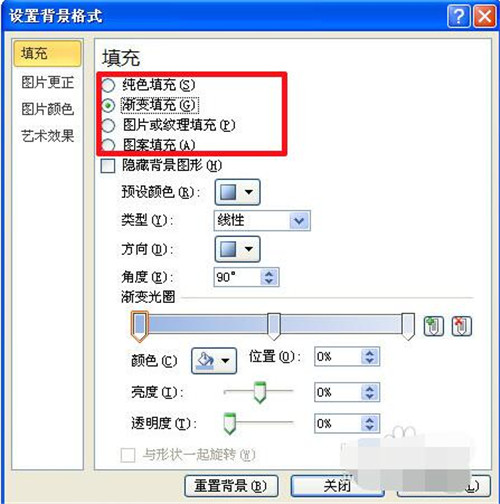Select the 图案填充 radio option
500x504 pixels.
click(108, 145)
